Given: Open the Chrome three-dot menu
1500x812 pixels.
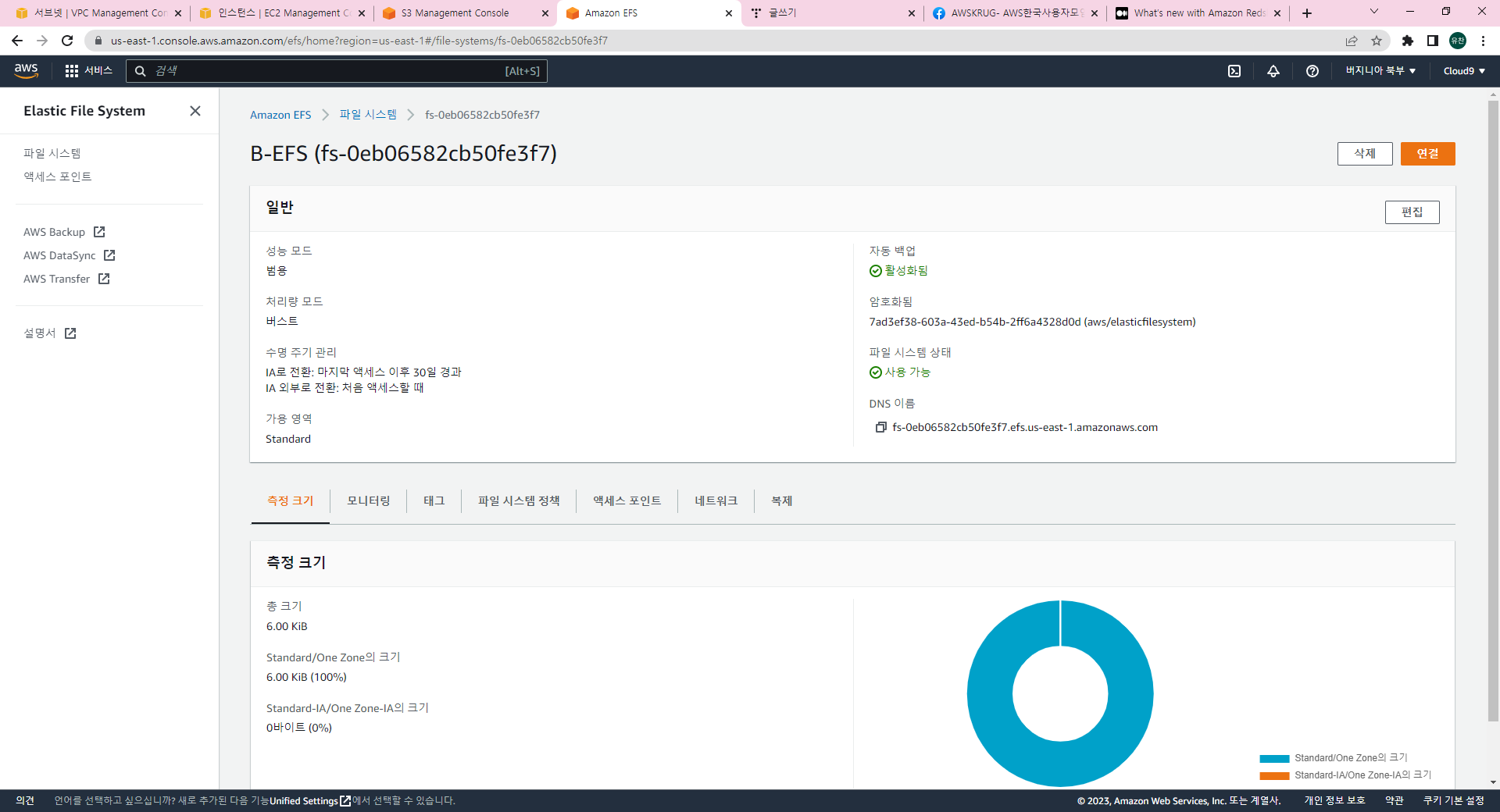Looking at the screenshot, I should [1483, 41].
